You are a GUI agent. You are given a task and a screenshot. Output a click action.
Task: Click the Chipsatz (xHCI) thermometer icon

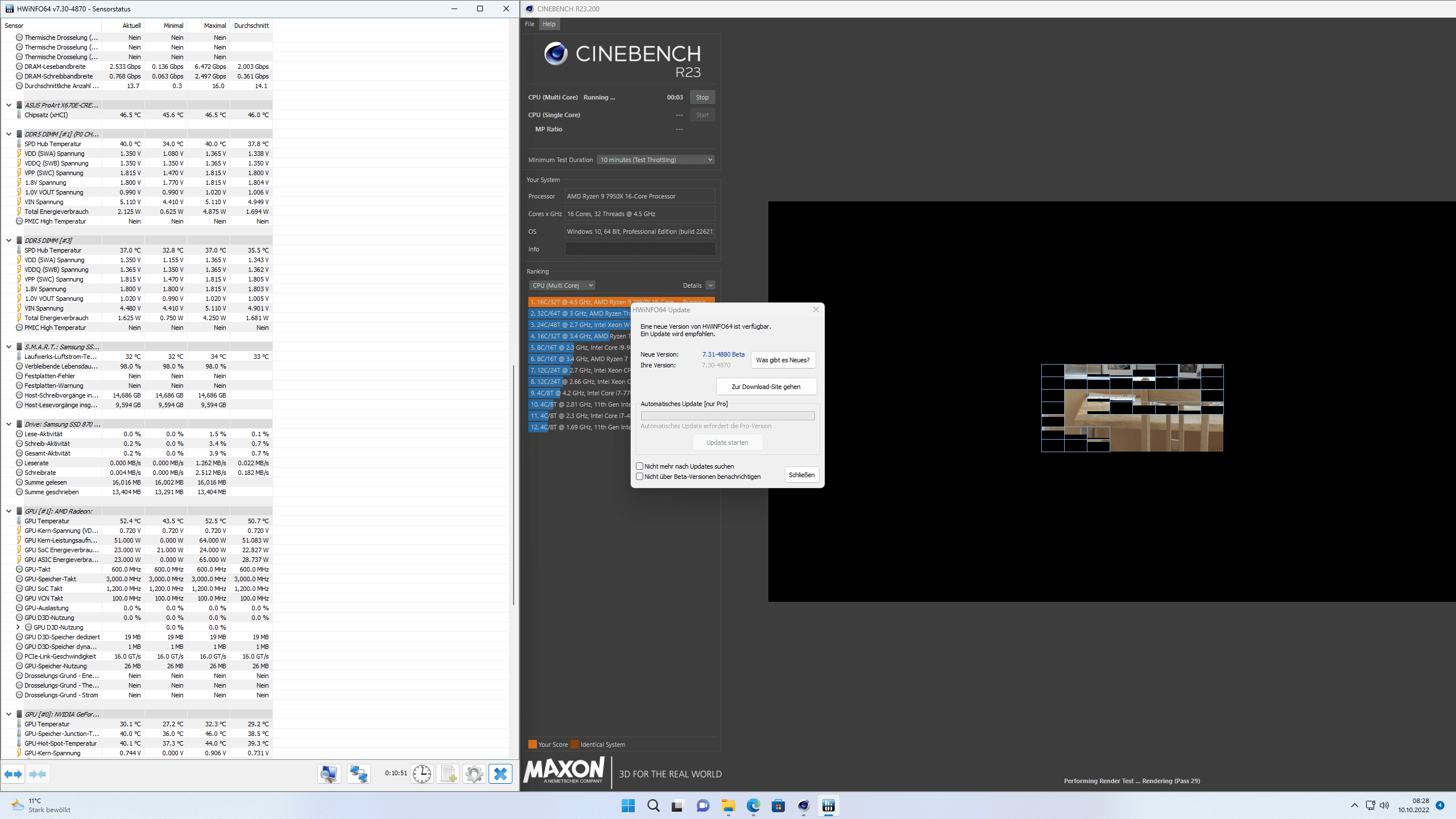19,115
